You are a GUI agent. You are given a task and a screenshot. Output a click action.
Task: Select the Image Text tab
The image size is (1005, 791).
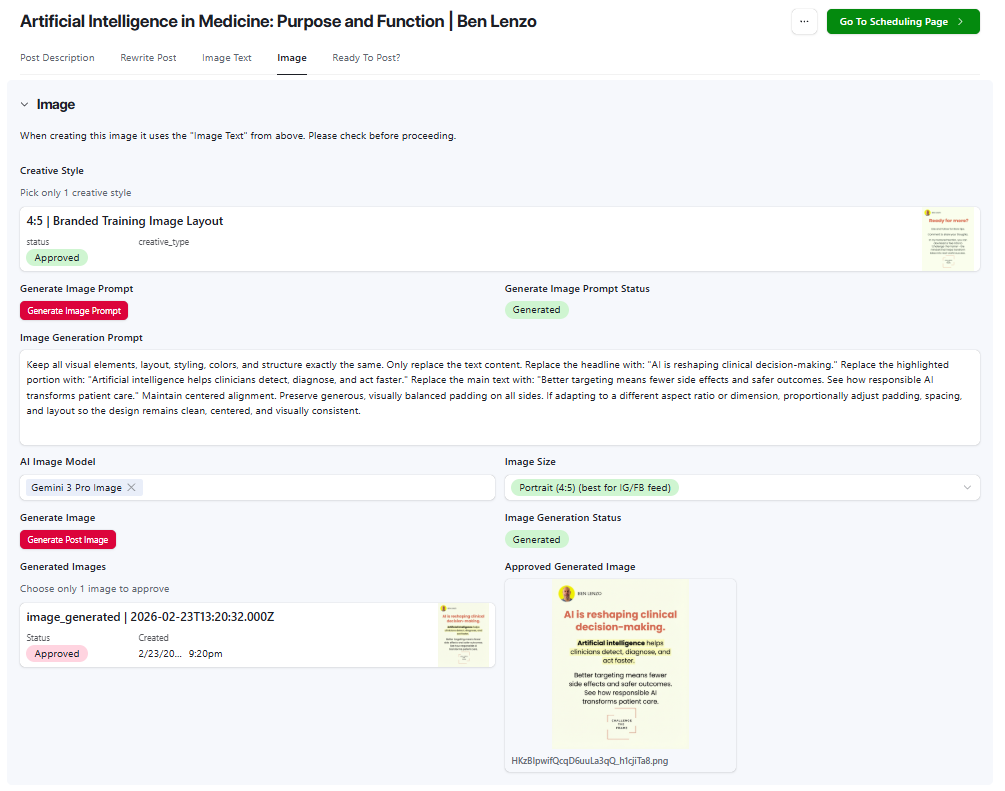[x=227, y=58]
